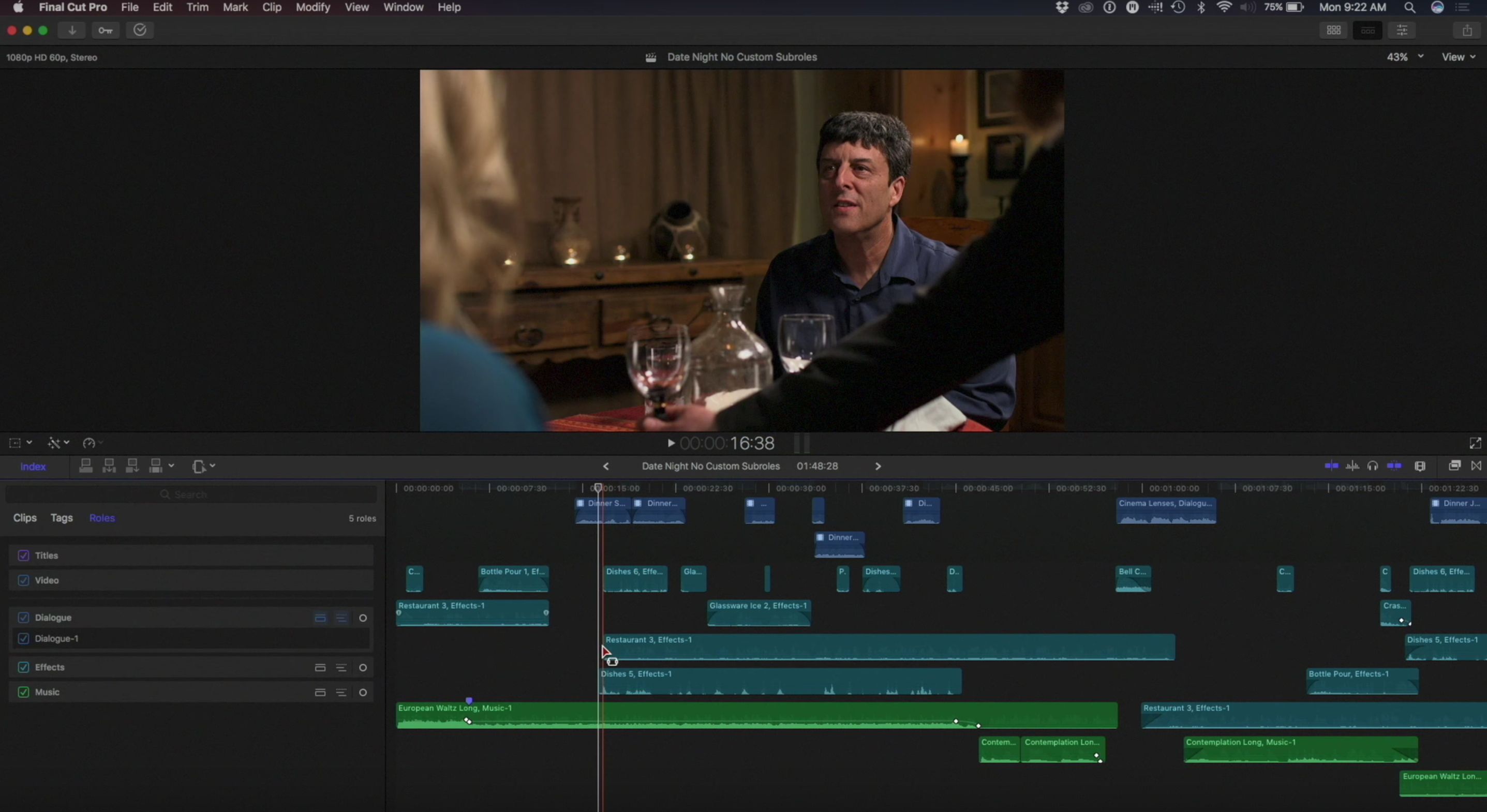1487x812 pixels.
Task: Click the Dropbox menu bar icon
Action: click(x=1062, y=7)
